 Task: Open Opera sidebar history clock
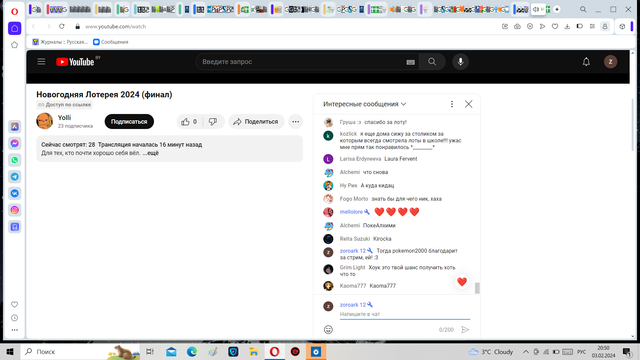coord(15,318)
